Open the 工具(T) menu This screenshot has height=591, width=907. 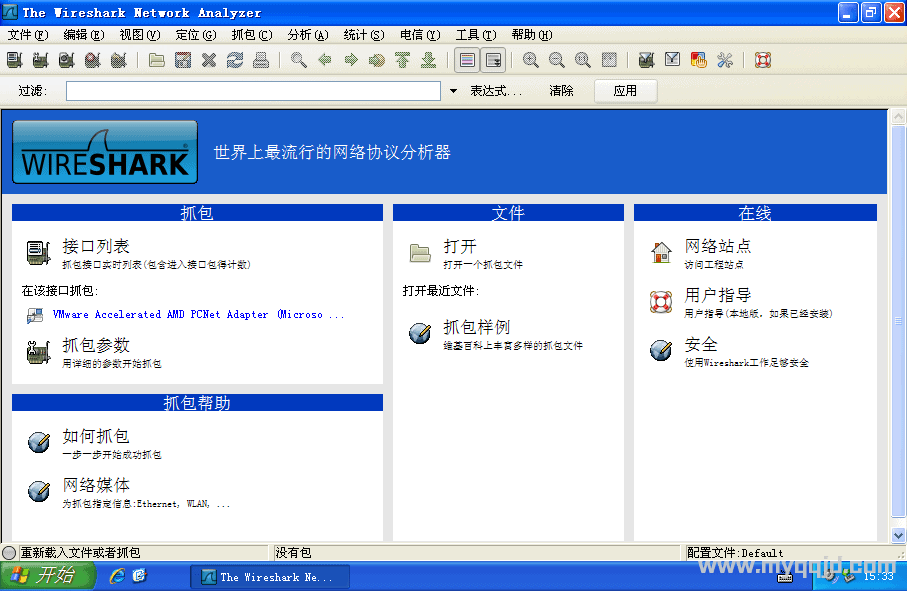pos(476,35)
